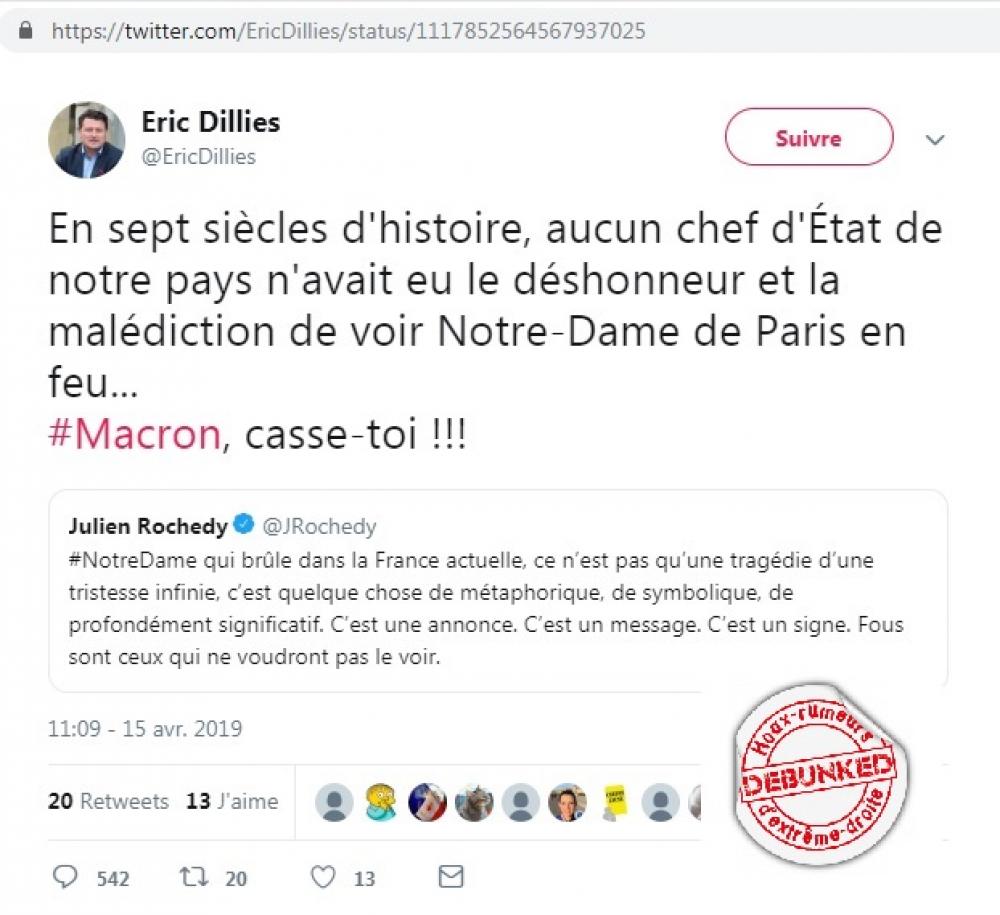This screenshot has width=1000, height=915.
Task: View the 13 J'aime likes list
Action: pos(232,801)
